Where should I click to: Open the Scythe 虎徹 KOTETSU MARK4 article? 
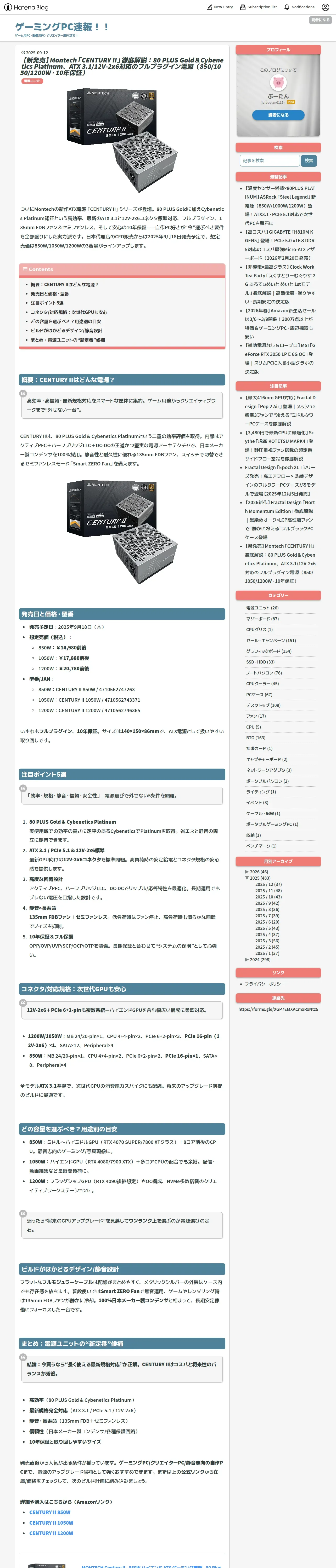280,446
